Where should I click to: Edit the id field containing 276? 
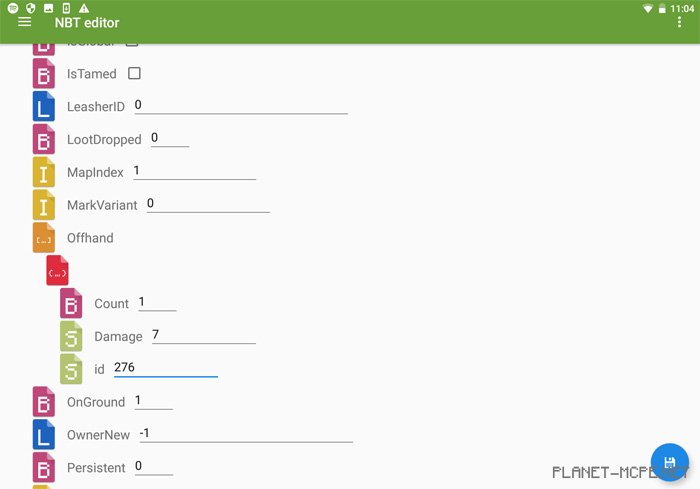tap(165, 368)
